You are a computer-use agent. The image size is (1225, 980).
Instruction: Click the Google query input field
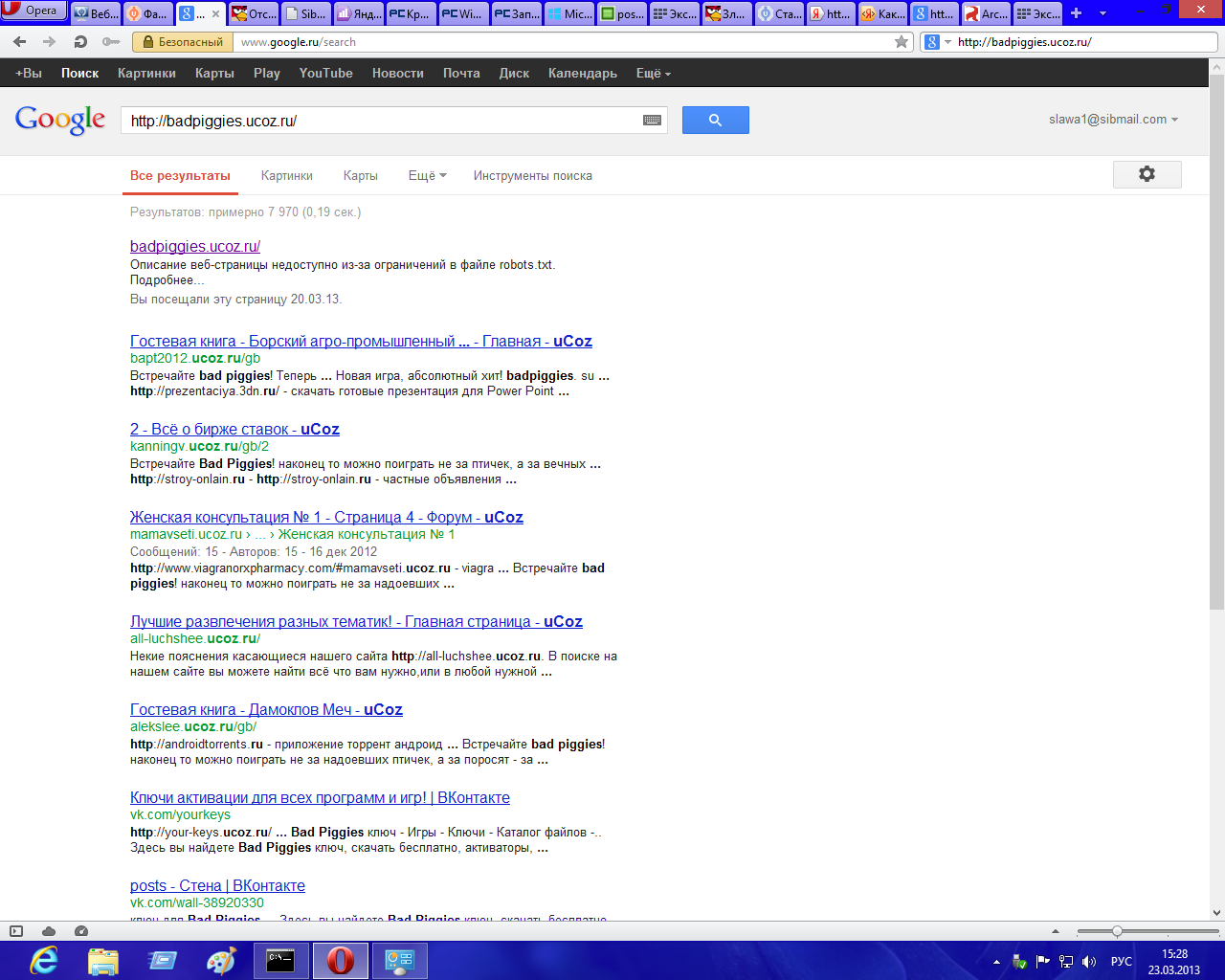click(383, 121)
